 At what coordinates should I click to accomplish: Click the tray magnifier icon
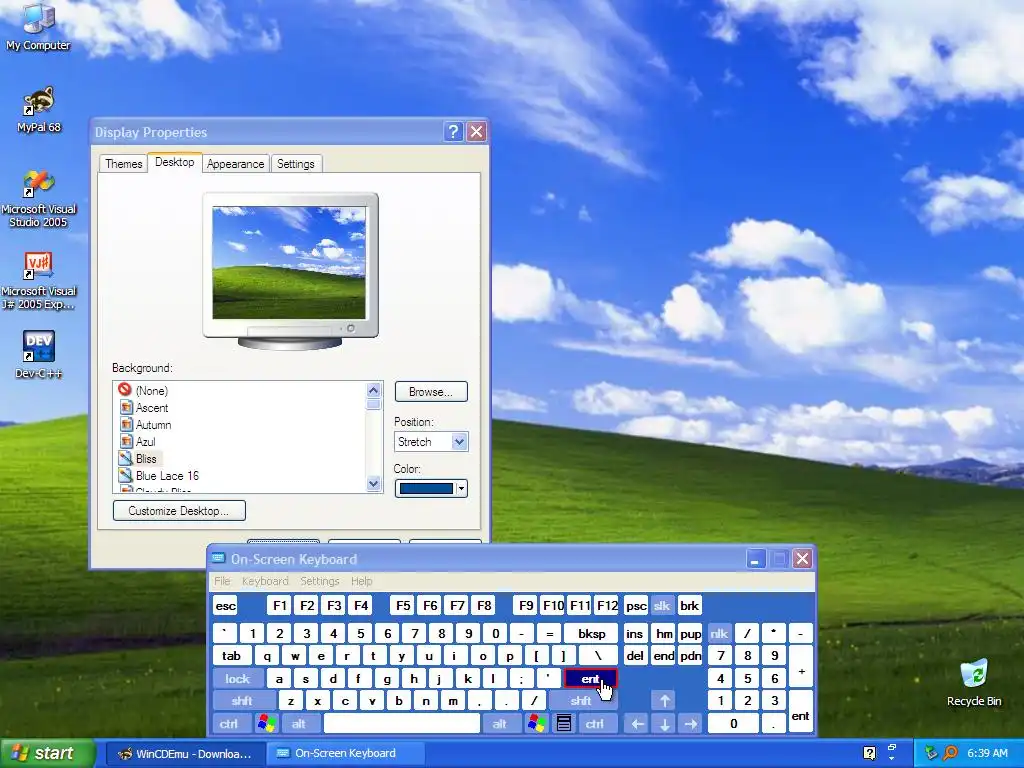click(x=951, y=753)
